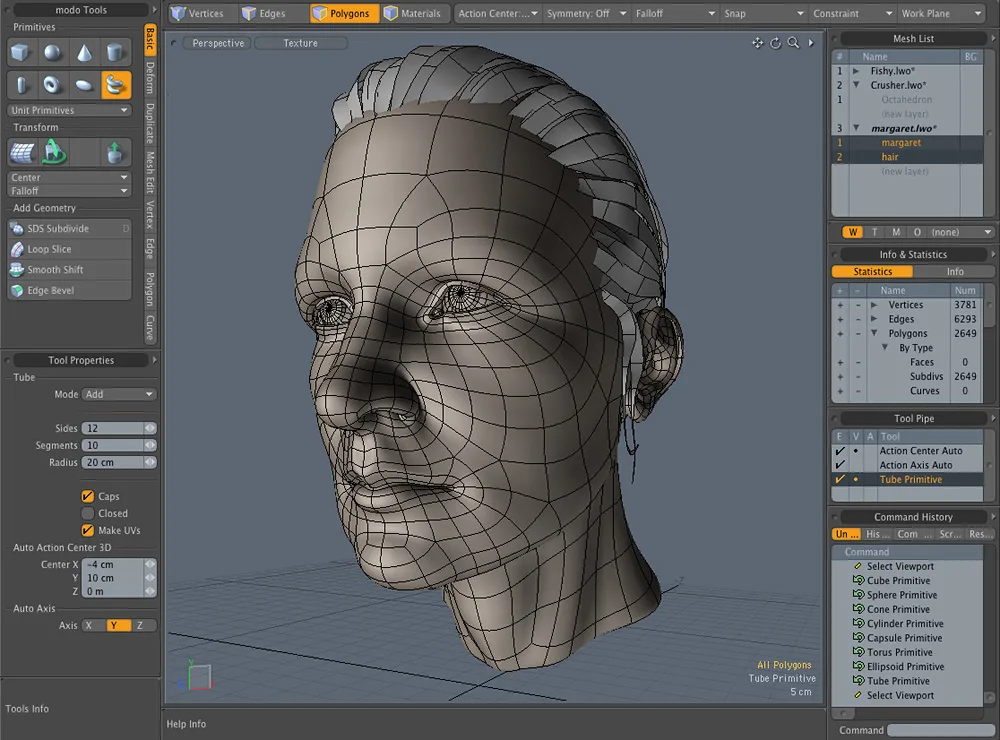Disable the Caps checkbox in Tube properties
1000x740 pixels.
point(89,496)
